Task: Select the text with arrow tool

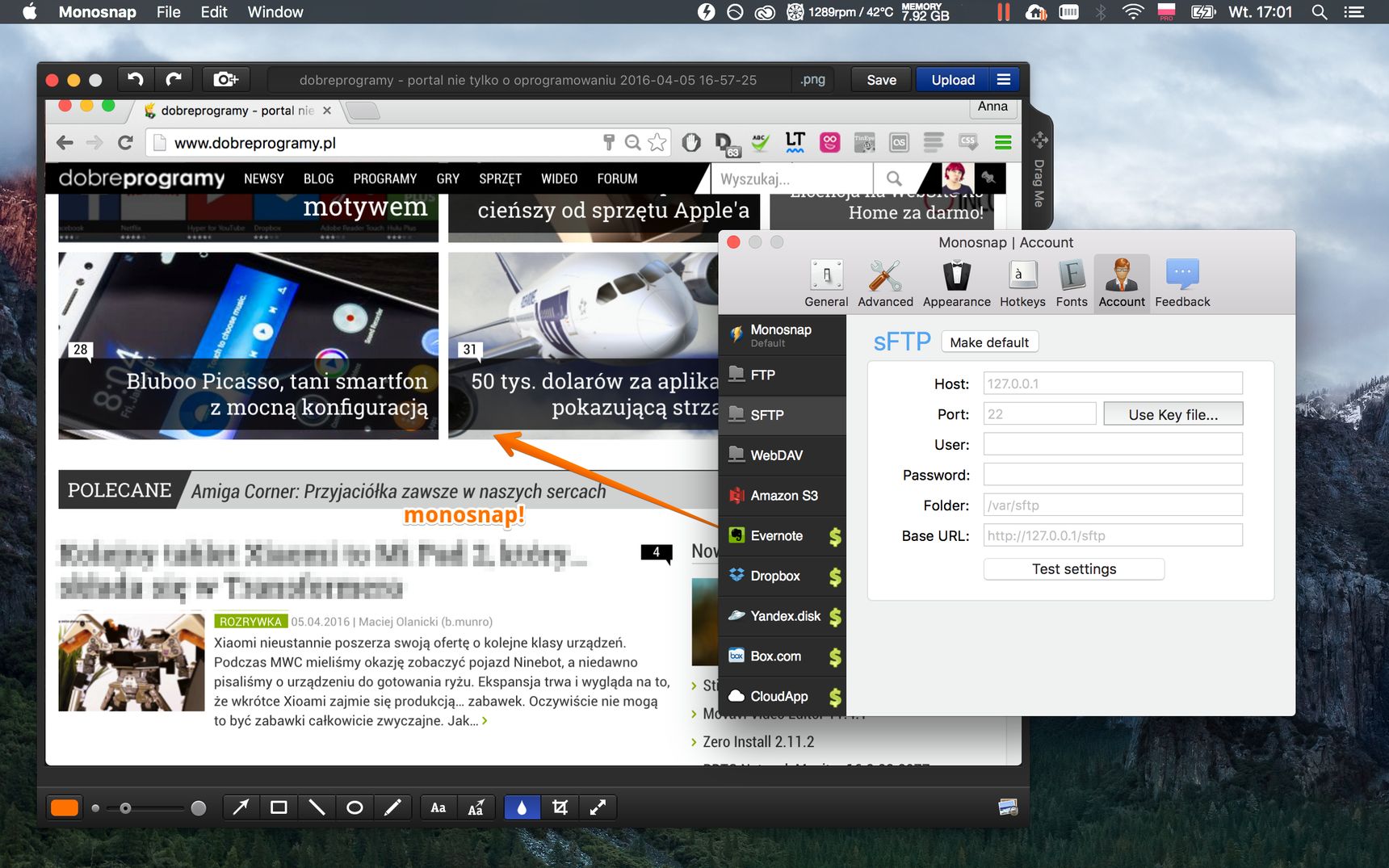Action: pos(476,807)
